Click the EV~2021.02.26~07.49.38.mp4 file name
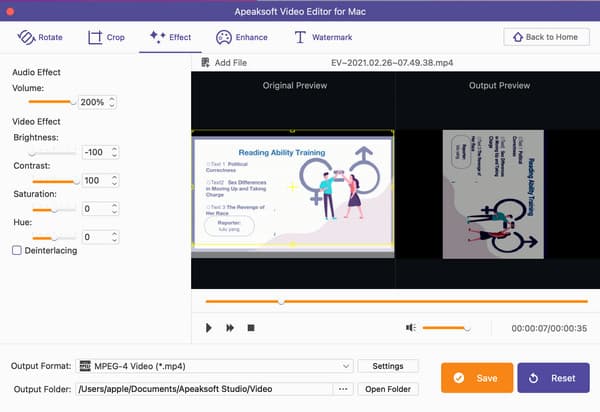Image resolution: width=600 pixels, height=412 pixels. (392, 63)
